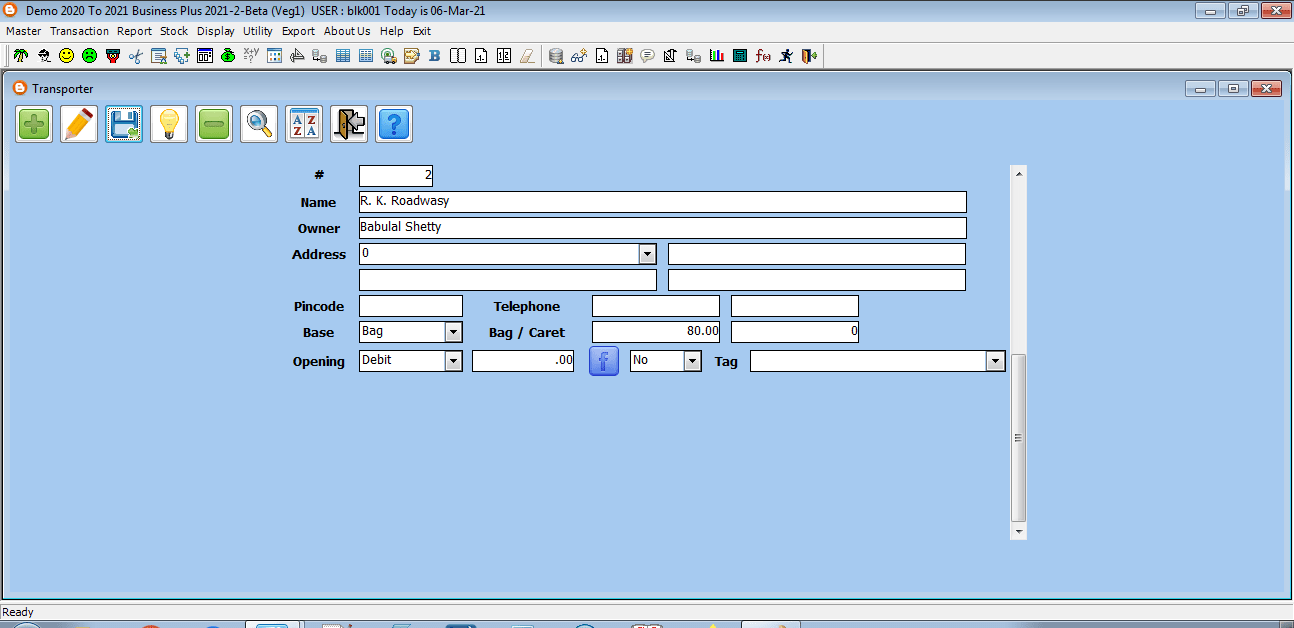Open the Base dropdown showing Bag
The height and width of the screenshot is (628, 1294).
(453, 332)
